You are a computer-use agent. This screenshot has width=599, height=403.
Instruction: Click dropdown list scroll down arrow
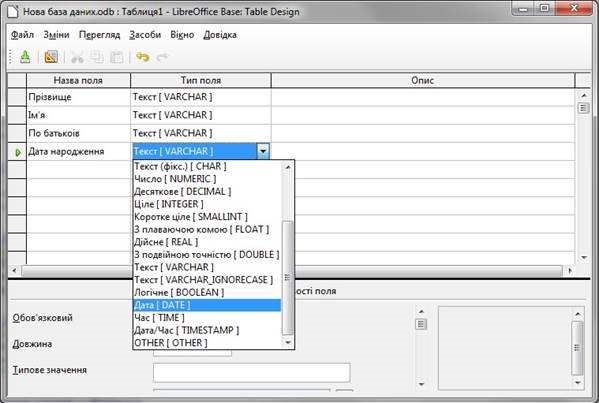coord(288,343)
